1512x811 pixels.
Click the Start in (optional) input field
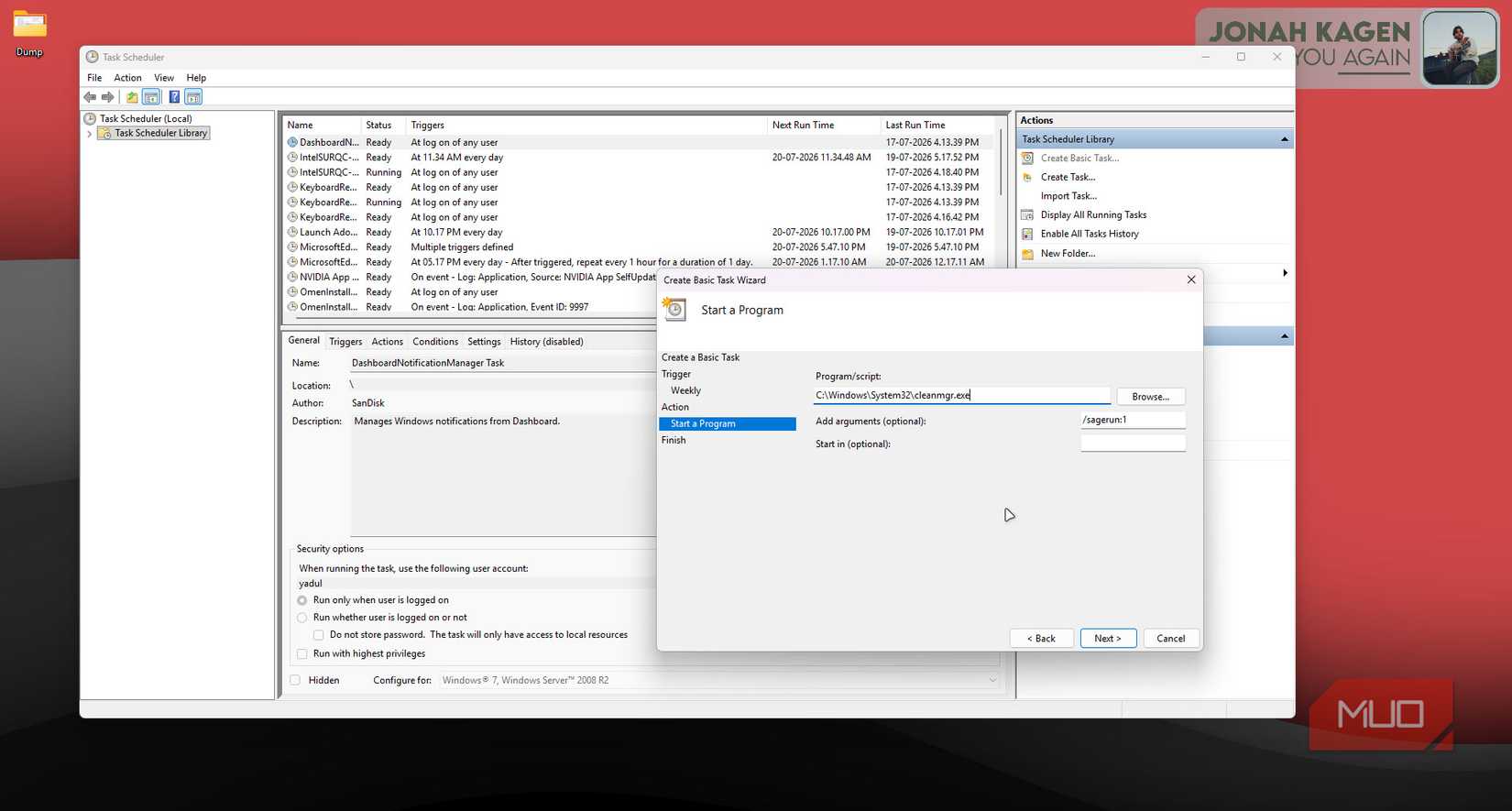coord(1133,444)
